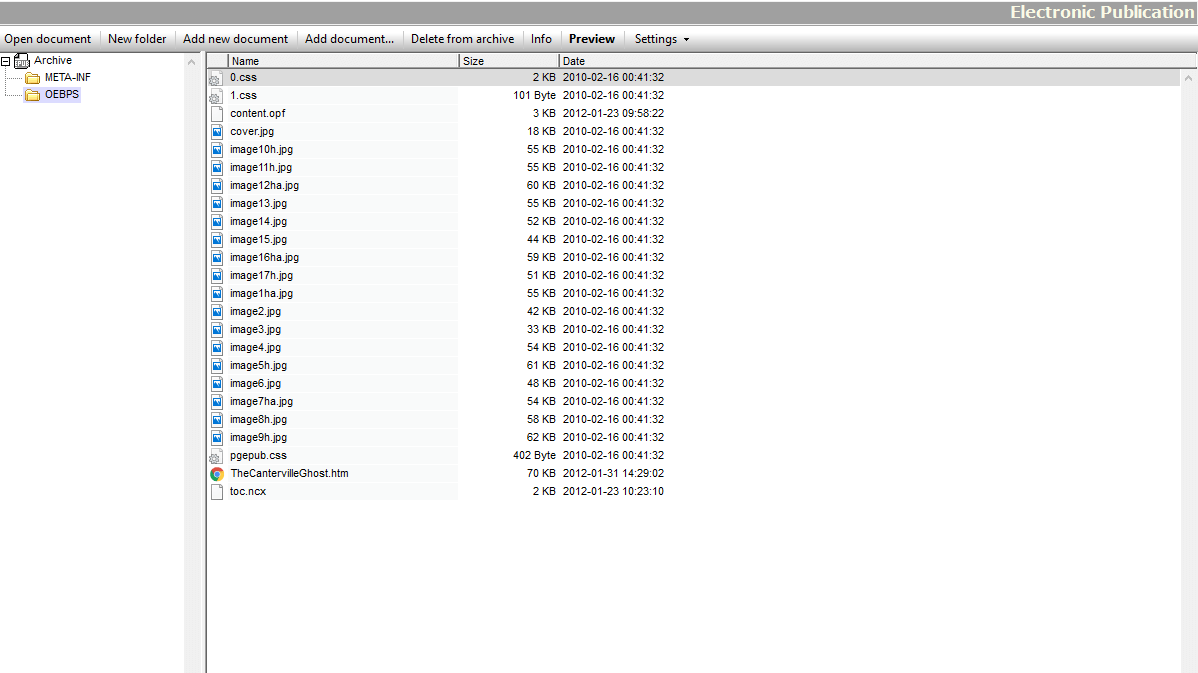Select the OEBPS folder icon
The height and width of the screenshot is (673, 1198).
pyautogui.click(x=33, y=95)
